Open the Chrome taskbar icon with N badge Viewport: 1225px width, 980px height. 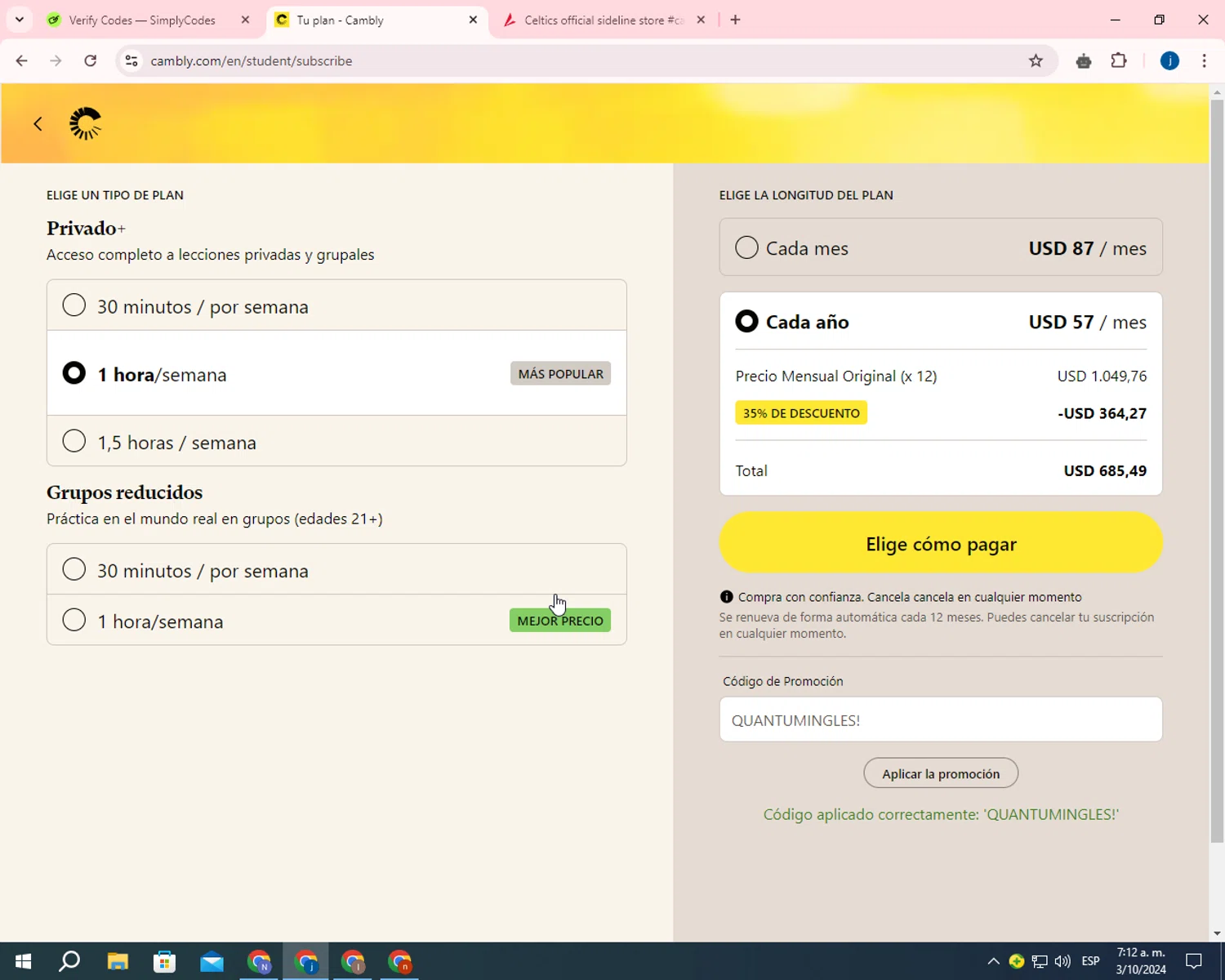(x=260, y=961)
